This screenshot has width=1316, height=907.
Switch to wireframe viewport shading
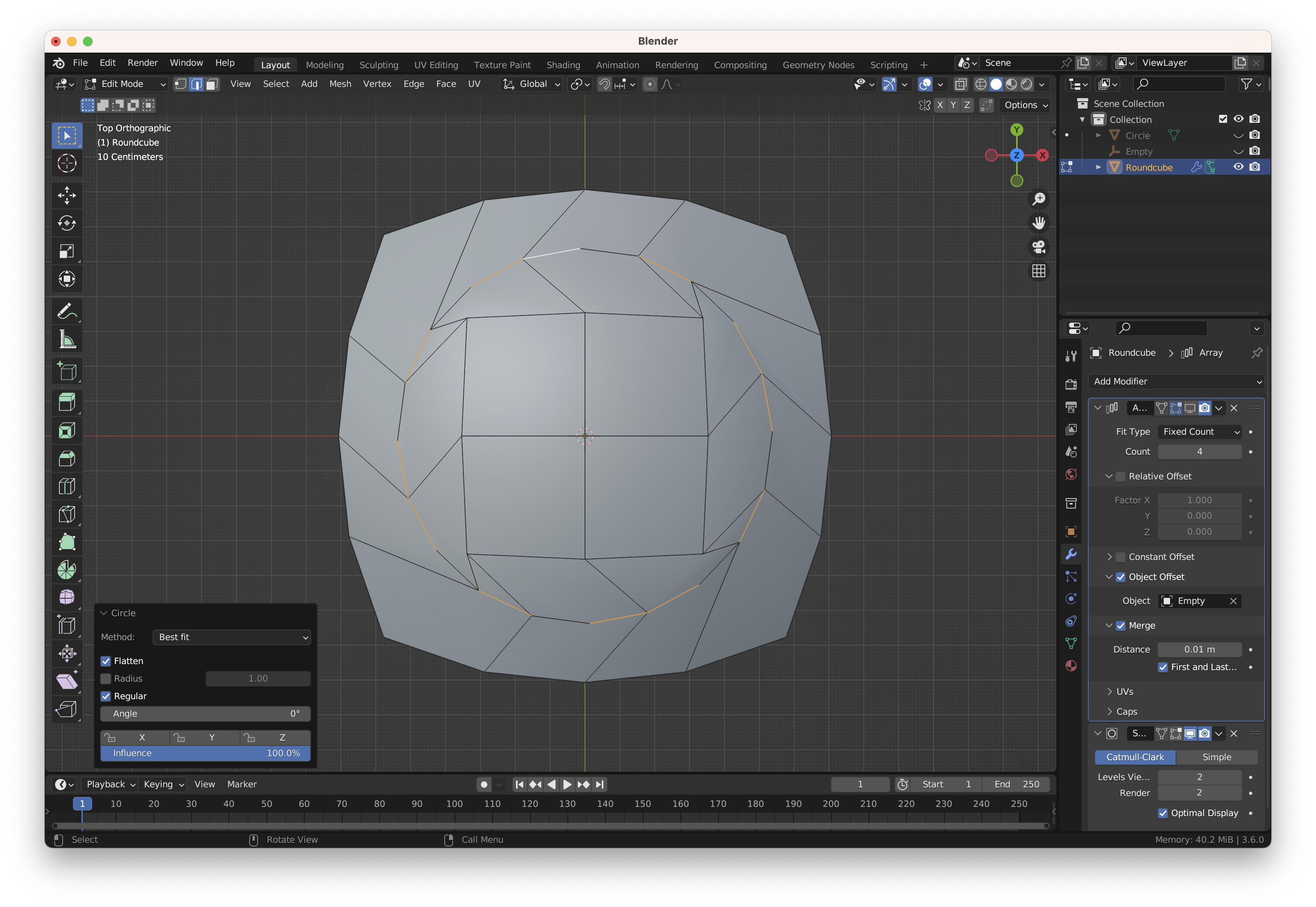[x=981, y=84]
